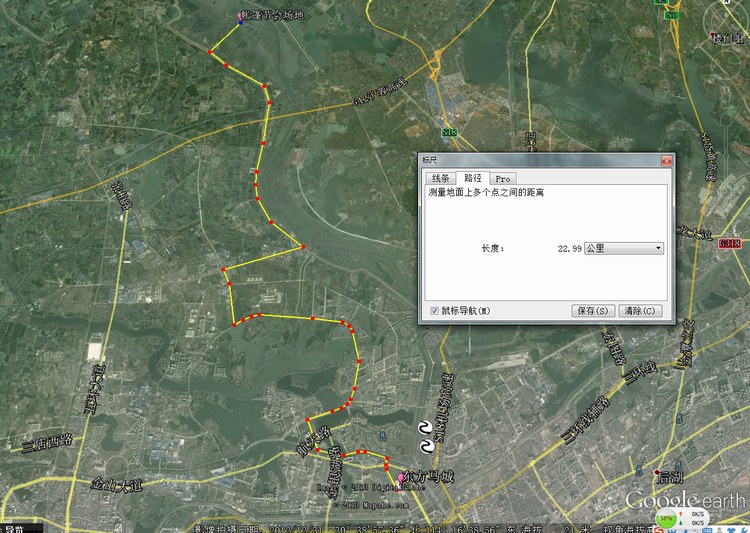Screen dimensions: 750x533
Task: Open the Pro tab in the ruler dialog
Action: coord(503,178)
